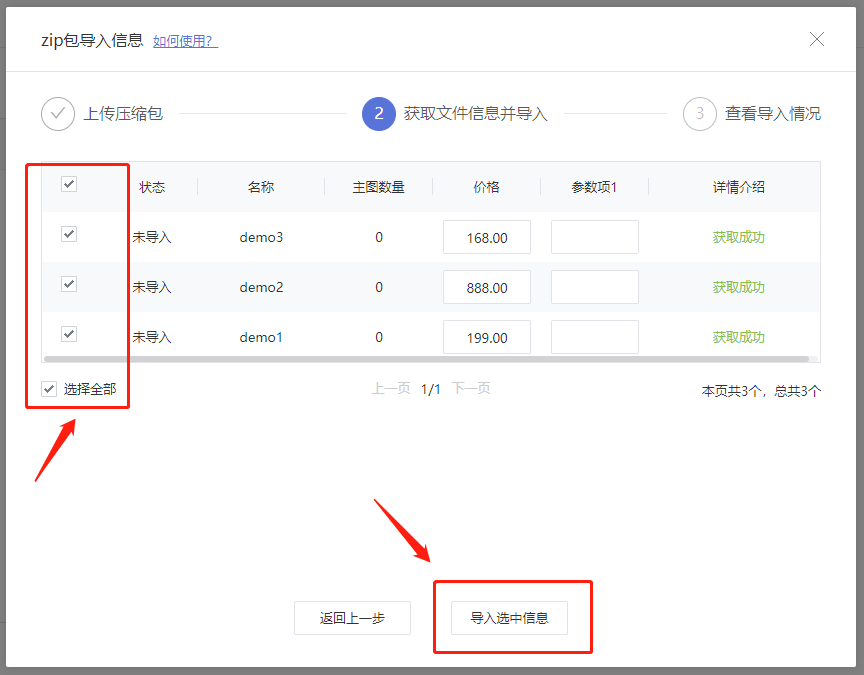The image size is (864, 675).
Task: Uncheck the checkbox on the demo3 row
Action: click(68, 234)
